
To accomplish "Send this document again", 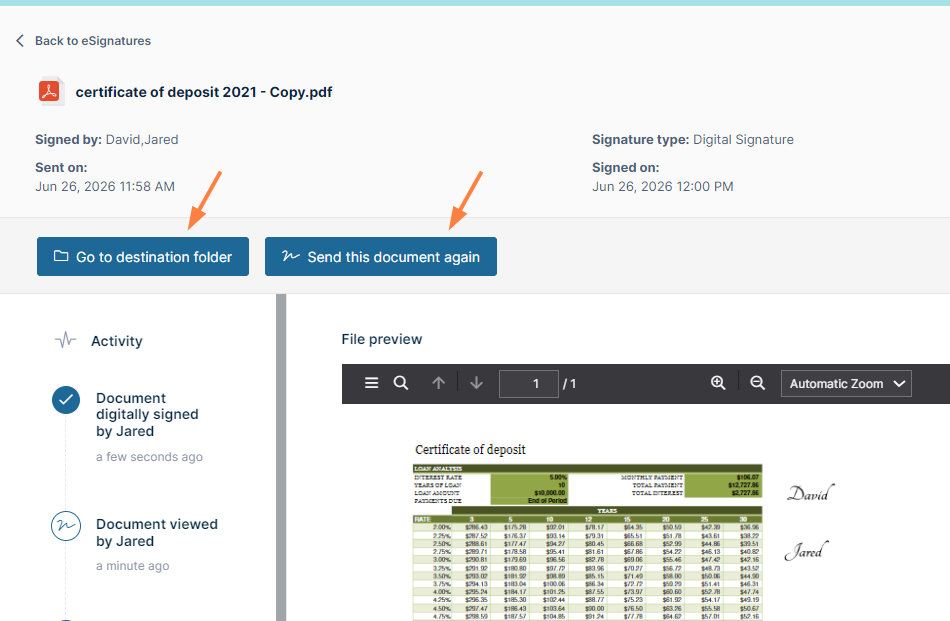I will 380,256.
